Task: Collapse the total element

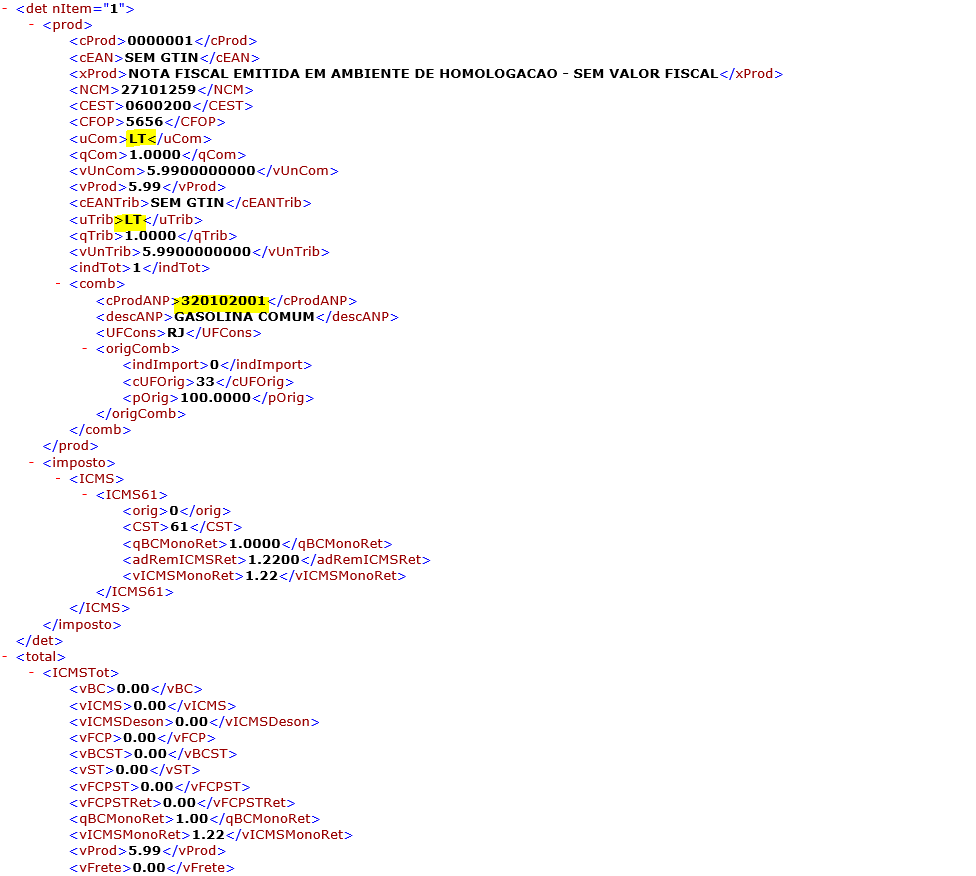Action: pos(5,657)
